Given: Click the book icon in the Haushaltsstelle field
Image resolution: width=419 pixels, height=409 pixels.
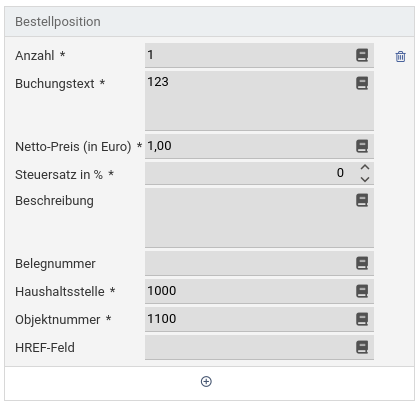Looking at the screenshot, I should [x=362, y=291].
